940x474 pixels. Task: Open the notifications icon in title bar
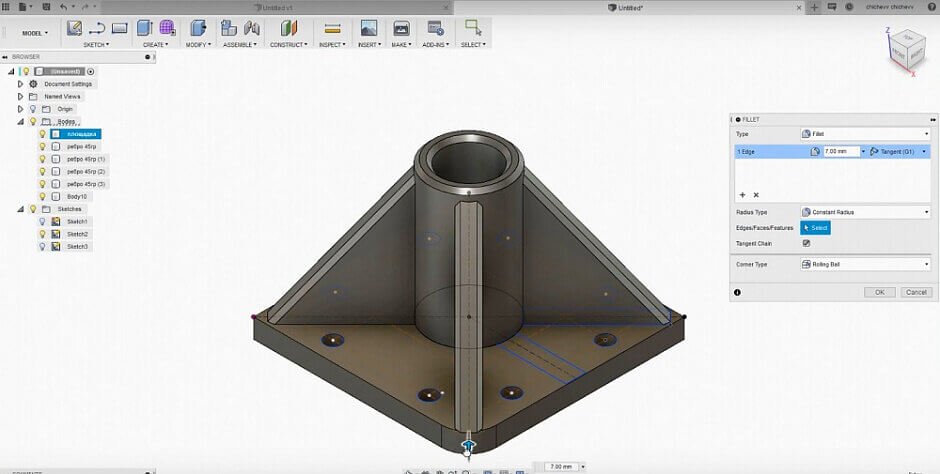coord(831,7)
